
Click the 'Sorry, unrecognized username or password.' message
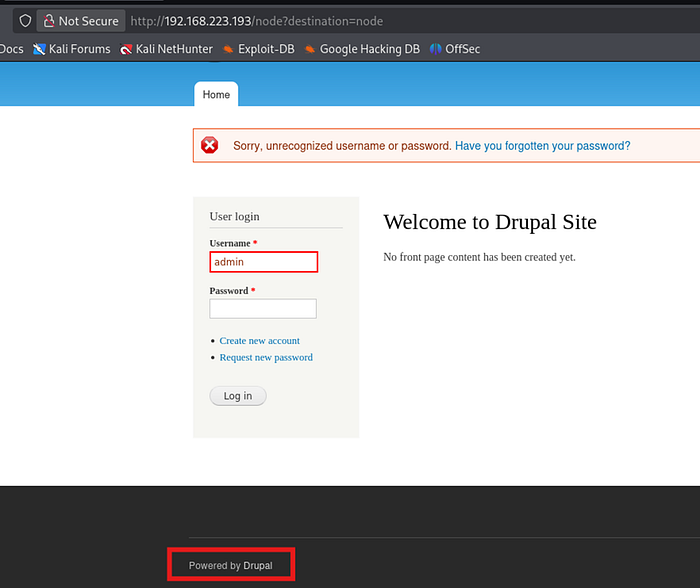coord(342,146)
